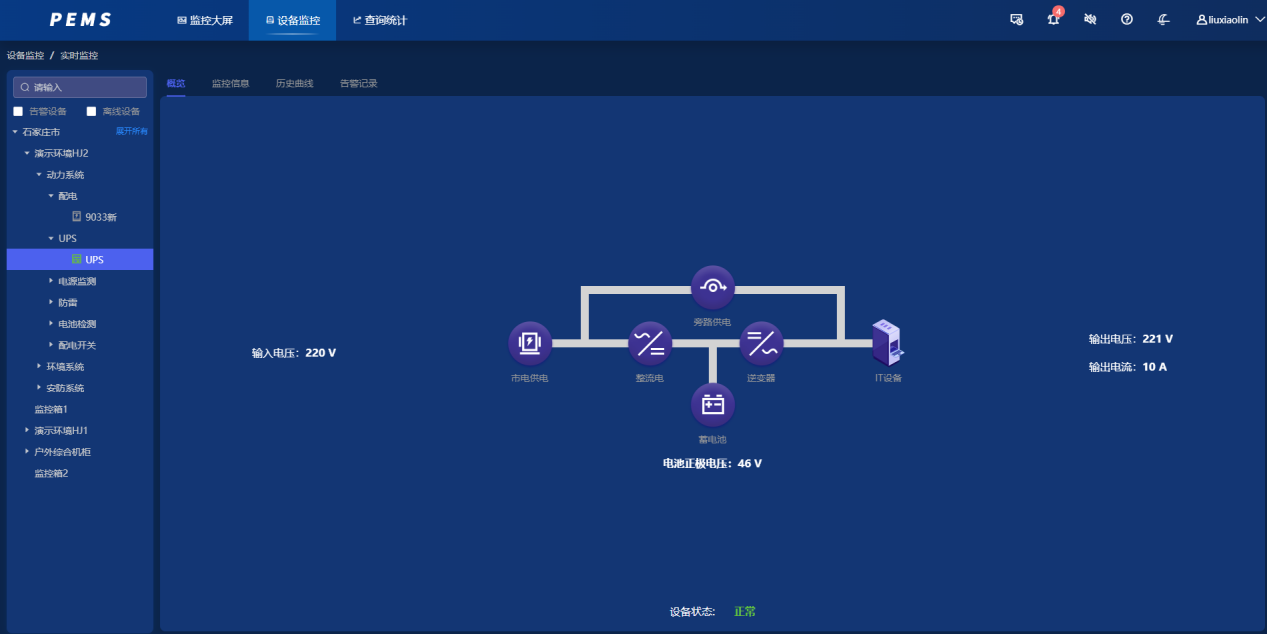Expand the 环境系统 tree node
The height and width of the screenshot is (634, 1267).
[x=39, y=367]
